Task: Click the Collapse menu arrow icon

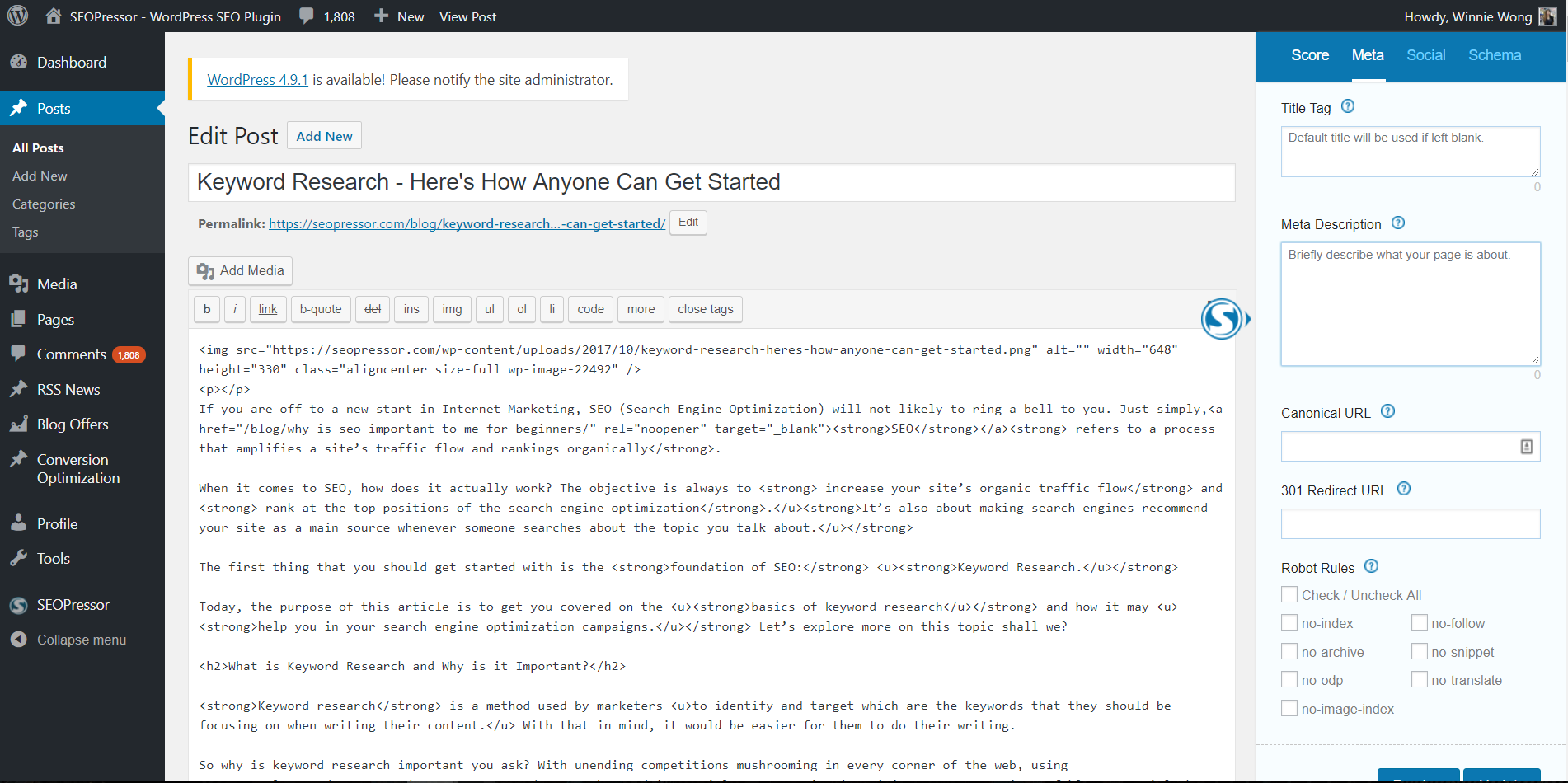Action: click(19, 640)
